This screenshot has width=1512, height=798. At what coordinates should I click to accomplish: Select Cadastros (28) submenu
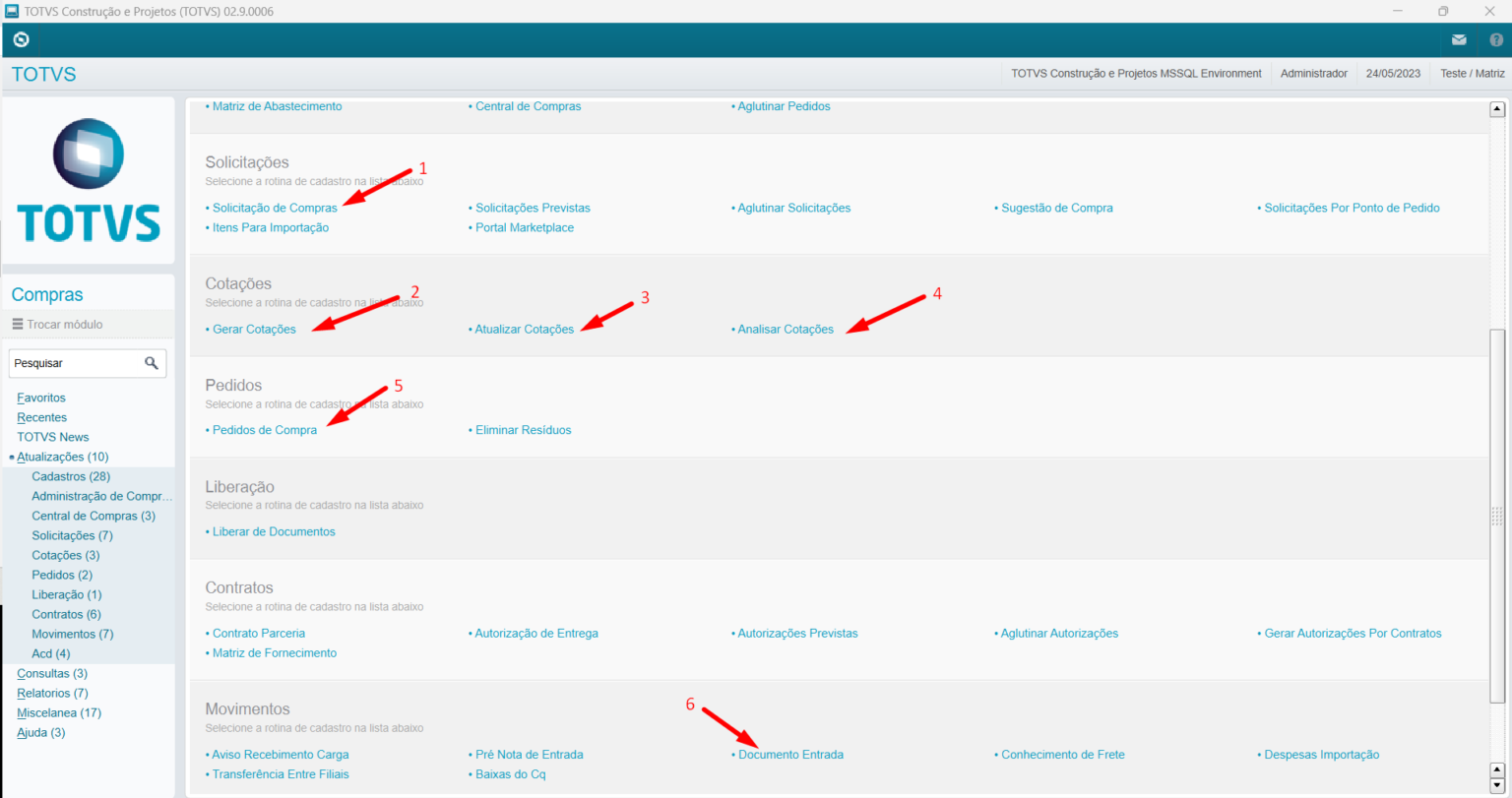[72, 476]
